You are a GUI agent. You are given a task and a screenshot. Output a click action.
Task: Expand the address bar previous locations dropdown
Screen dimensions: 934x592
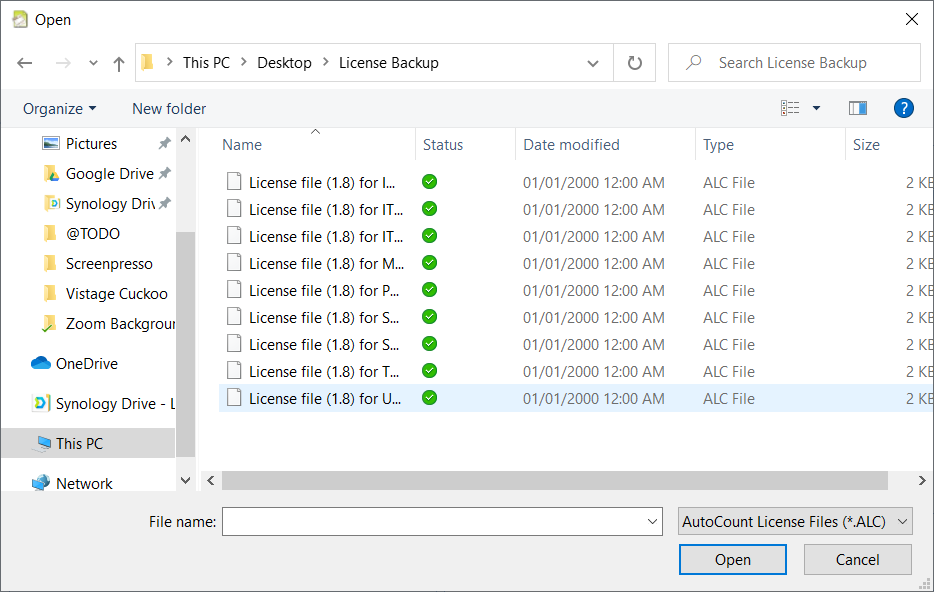[592, 63]
